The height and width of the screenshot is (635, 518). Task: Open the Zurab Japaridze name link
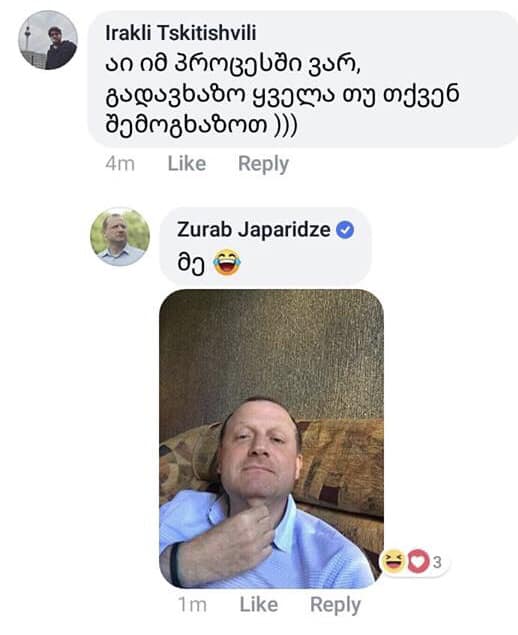[x=254, y=230]
